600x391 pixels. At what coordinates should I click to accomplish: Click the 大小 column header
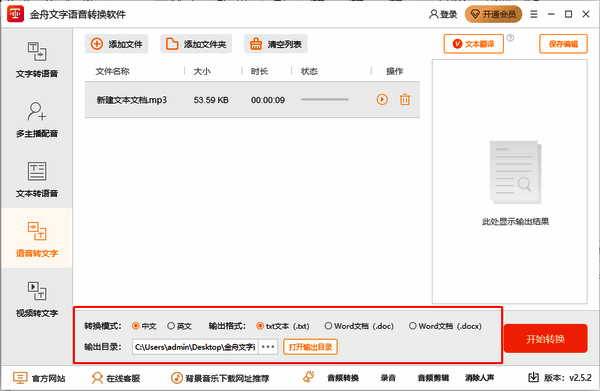[x=202, y=71]
